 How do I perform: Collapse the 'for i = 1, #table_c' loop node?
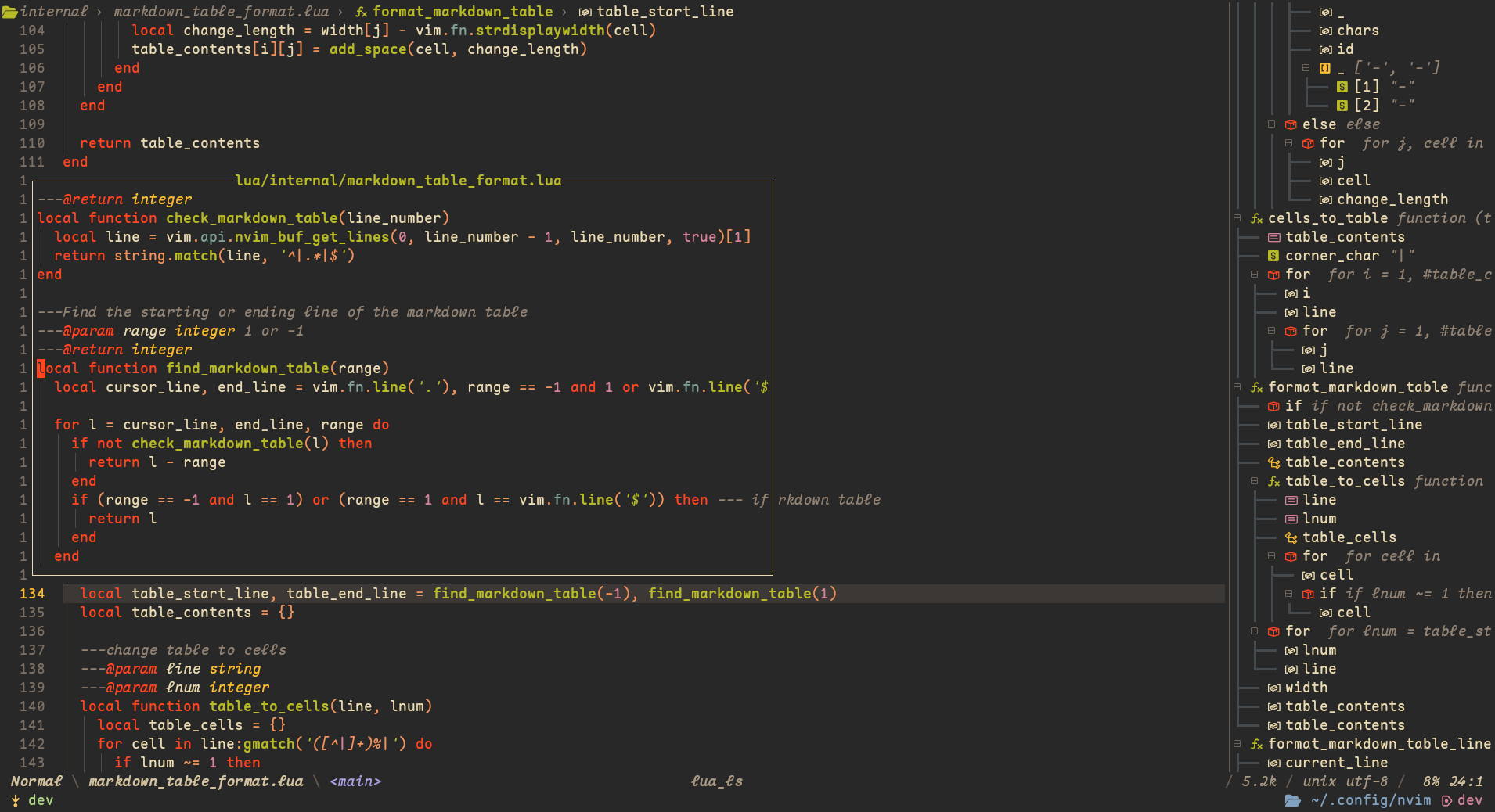[1254, 275]
